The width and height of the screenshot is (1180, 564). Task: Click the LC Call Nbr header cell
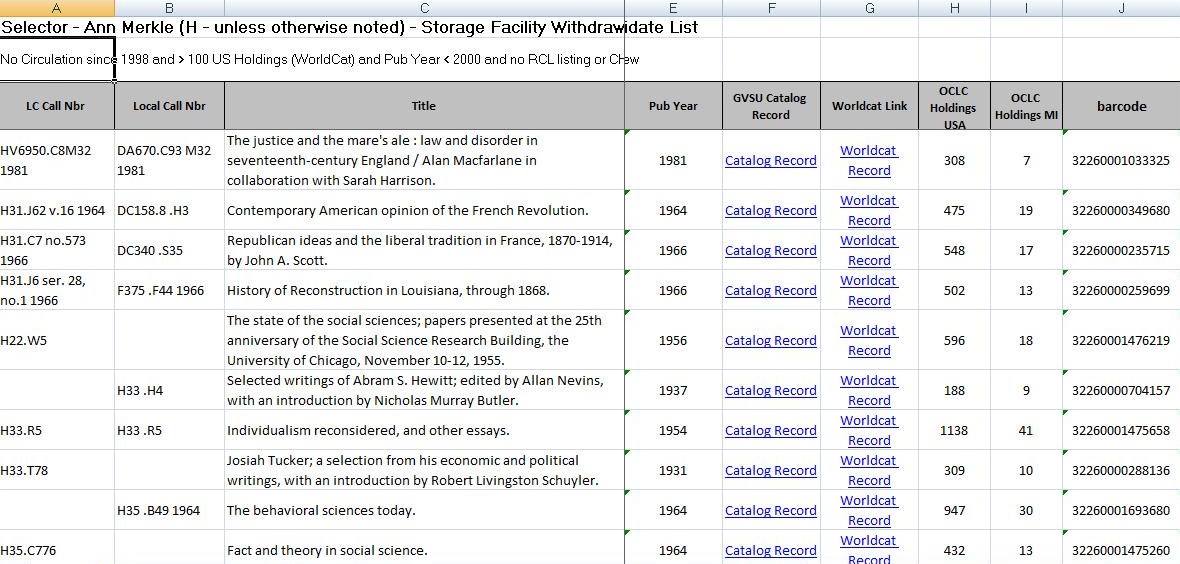coord(56,106)
